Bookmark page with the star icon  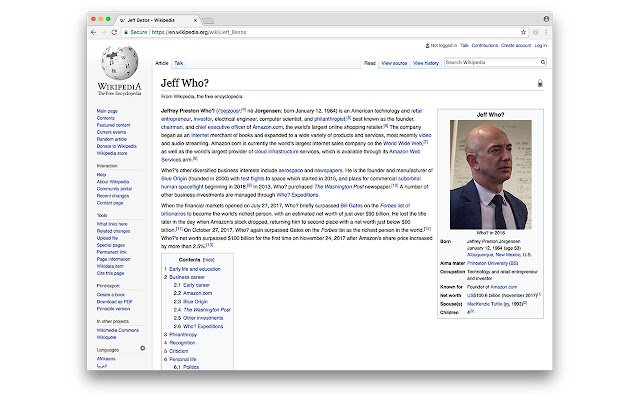coord(523,32)
